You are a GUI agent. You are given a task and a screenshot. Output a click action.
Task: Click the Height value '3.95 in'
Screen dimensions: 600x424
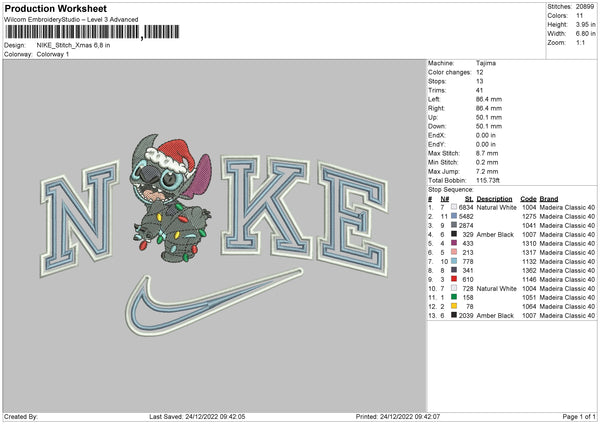click(585, 24)
